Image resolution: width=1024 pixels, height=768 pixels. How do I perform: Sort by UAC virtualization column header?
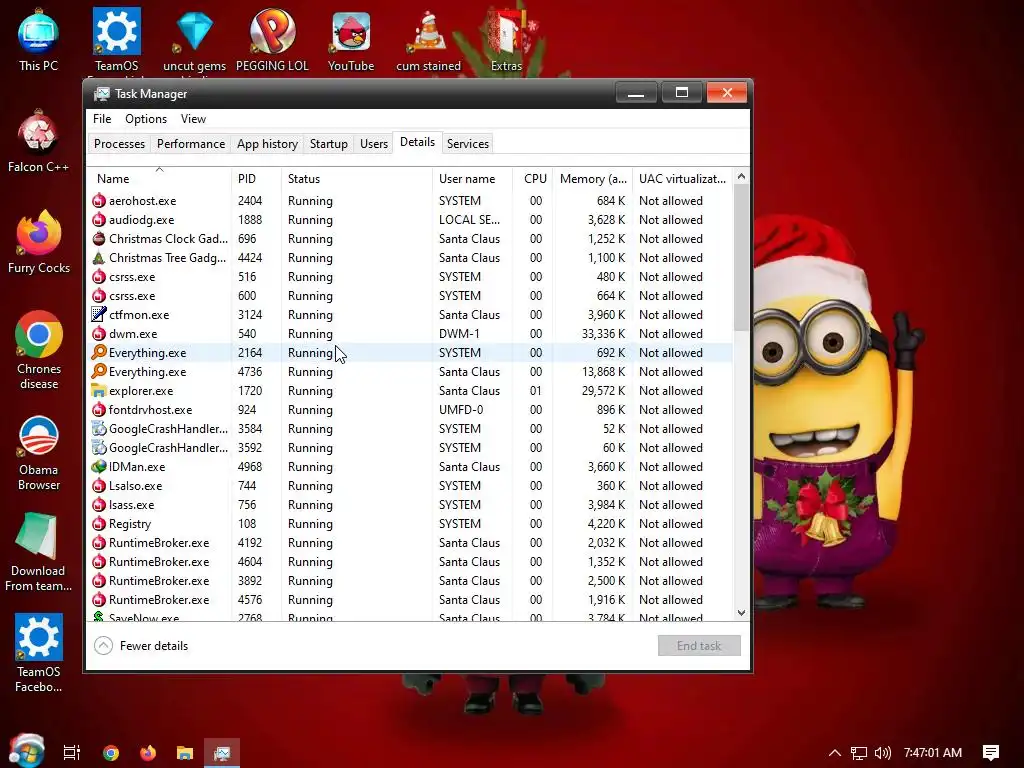(682, 179)
